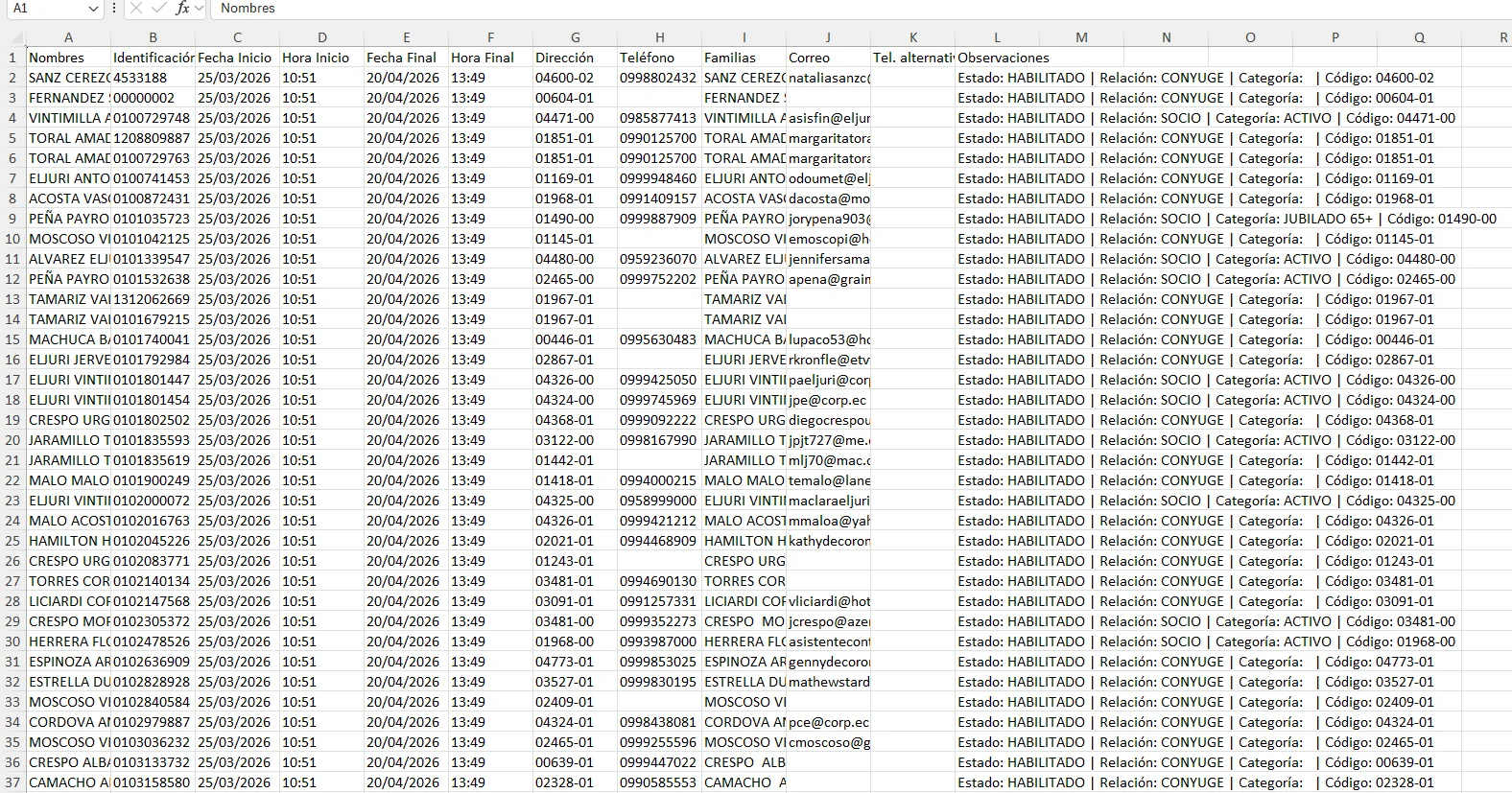Image resolution: width=1512 pixels, height=793 pixels.
Task: Click the three-dot handle beside the Name Box
Action: pos(114,9)
